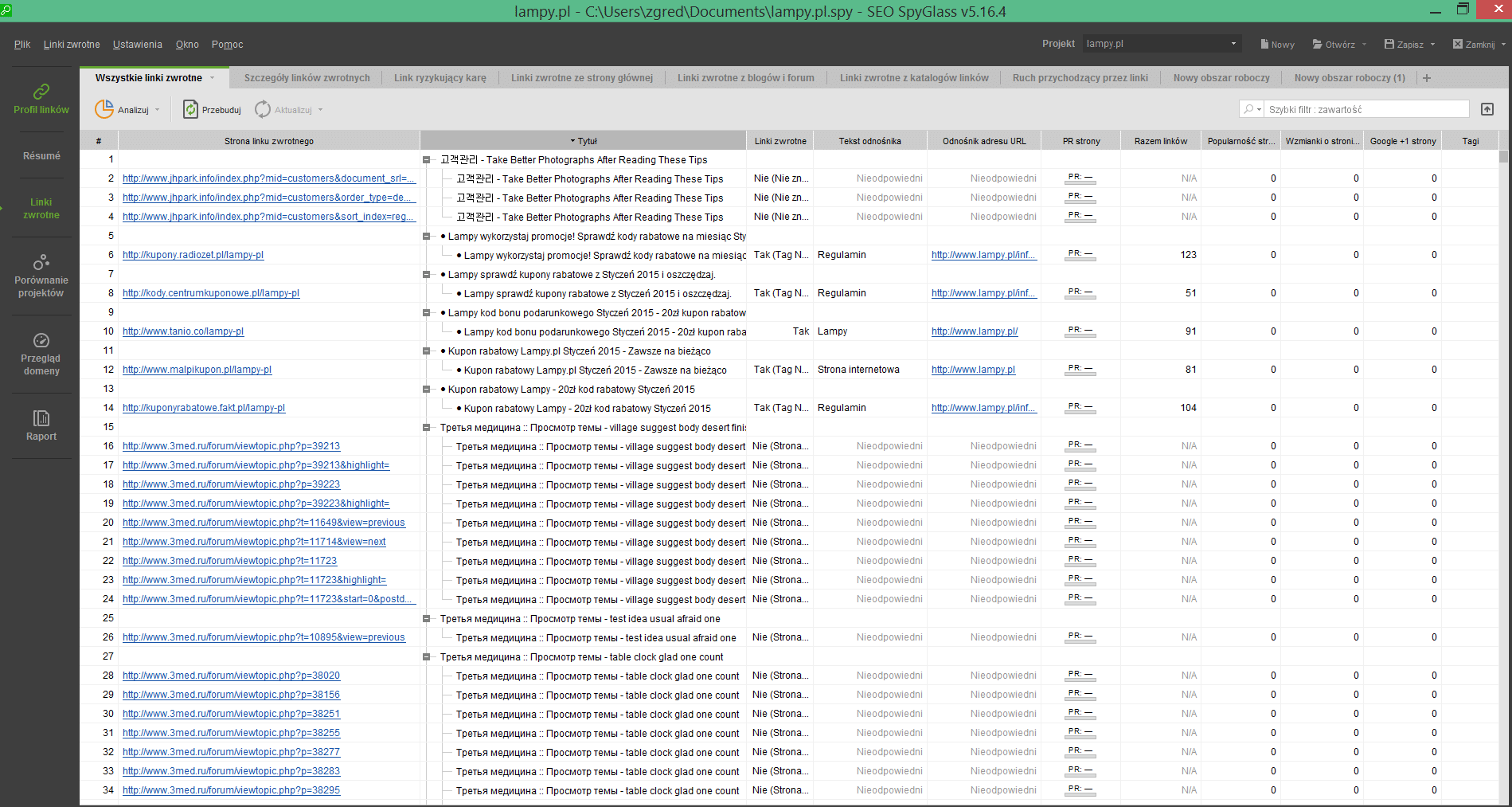Open the Projekt lampy.pl combo box
This screenshot has width=1512, height=807.
click(x=1162, y=44)
